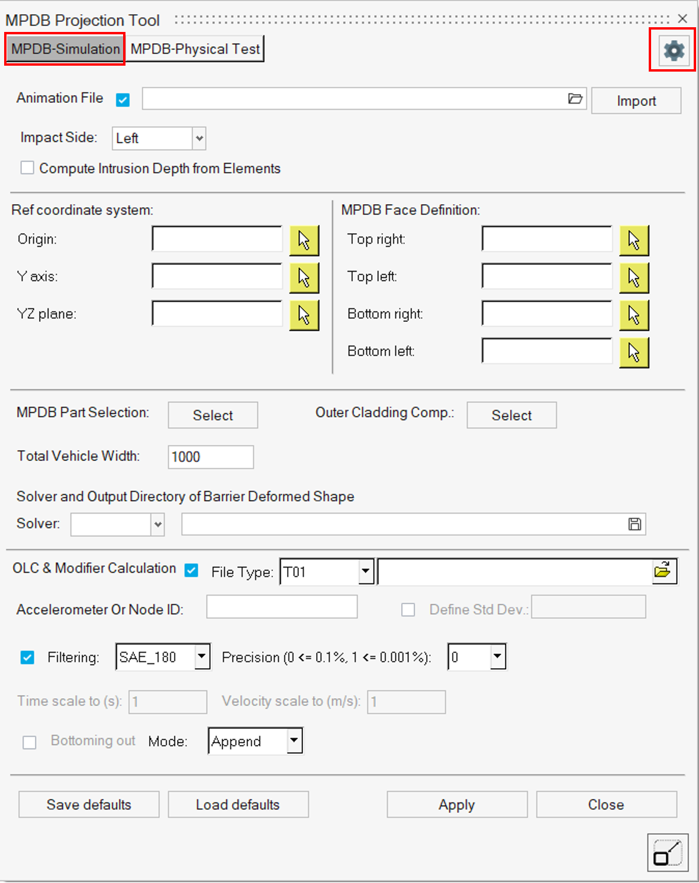Viewport: 699px width, 883px height.
Task: Click the output directory save disk icon
Action: [634, 524]
